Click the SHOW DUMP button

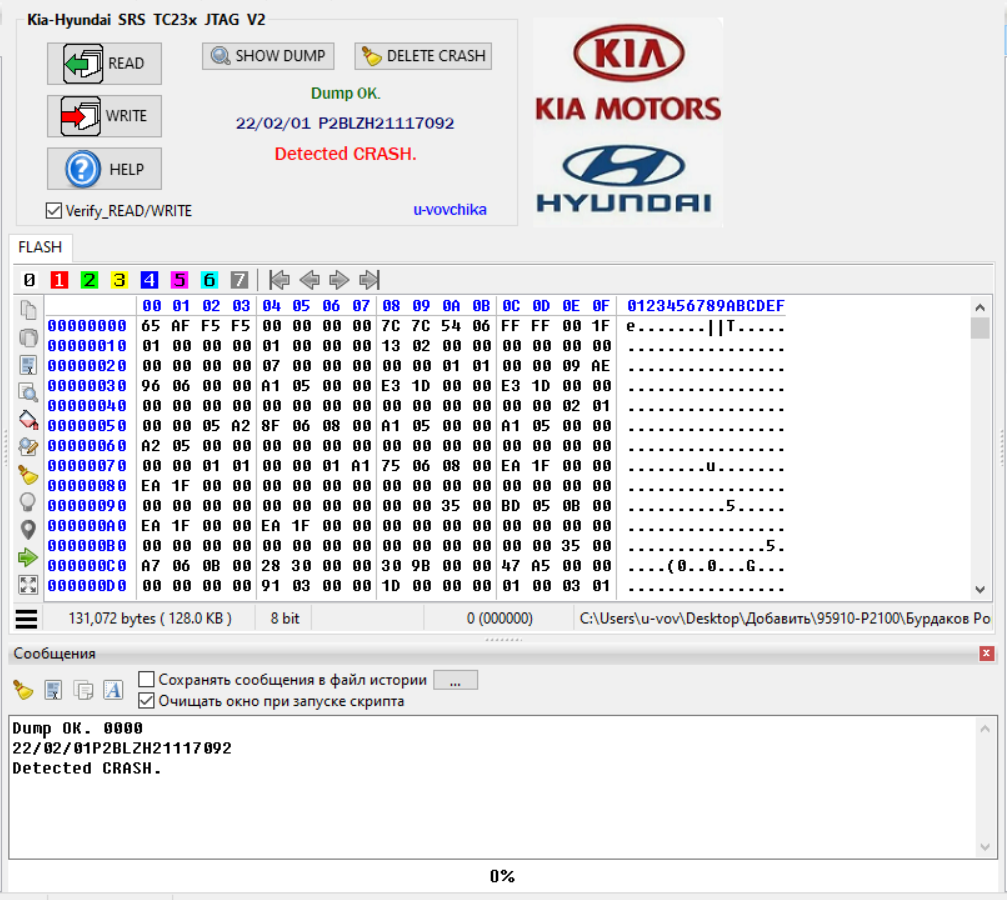point(268,56)
